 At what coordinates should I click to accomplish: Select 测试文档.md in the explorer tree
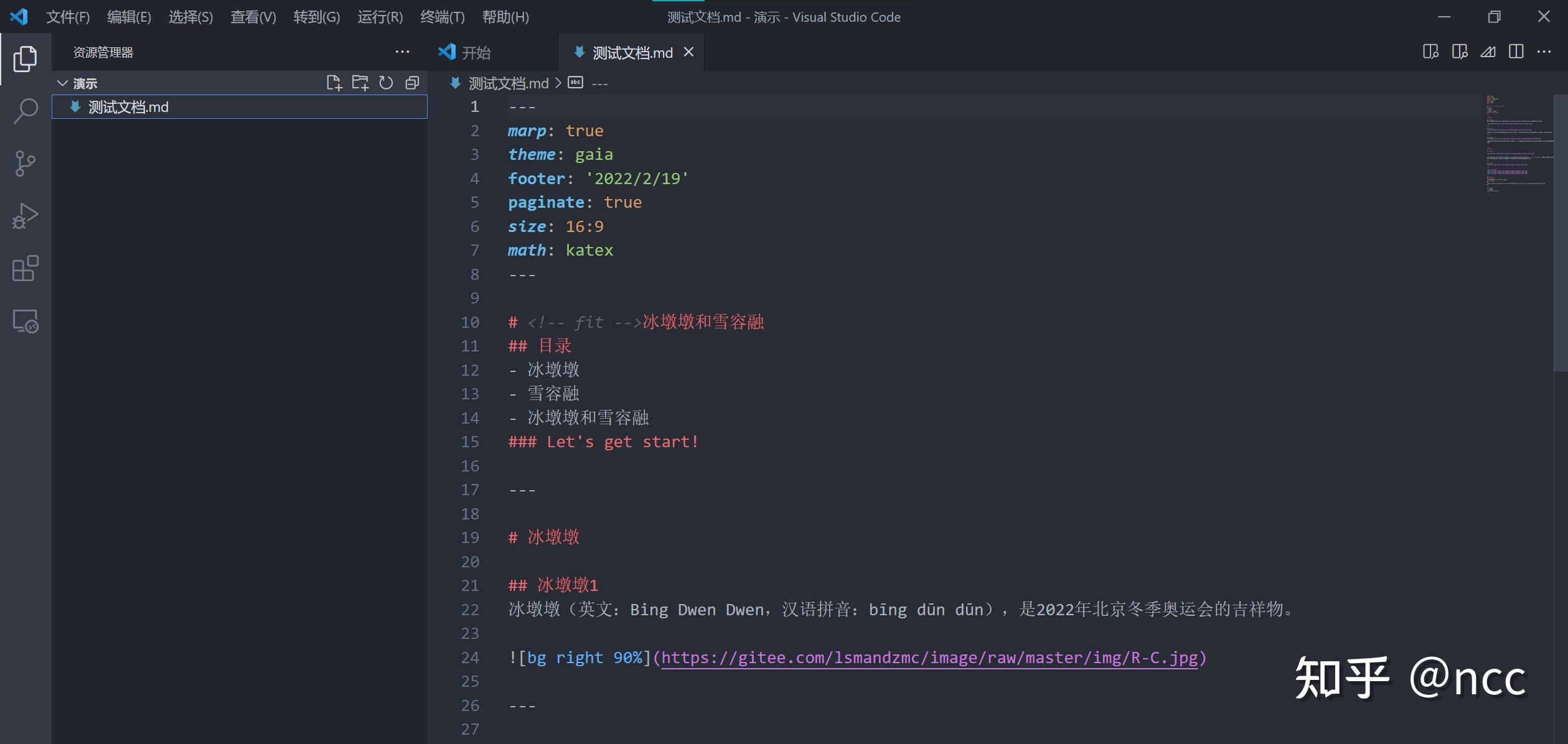coord(128,107)
